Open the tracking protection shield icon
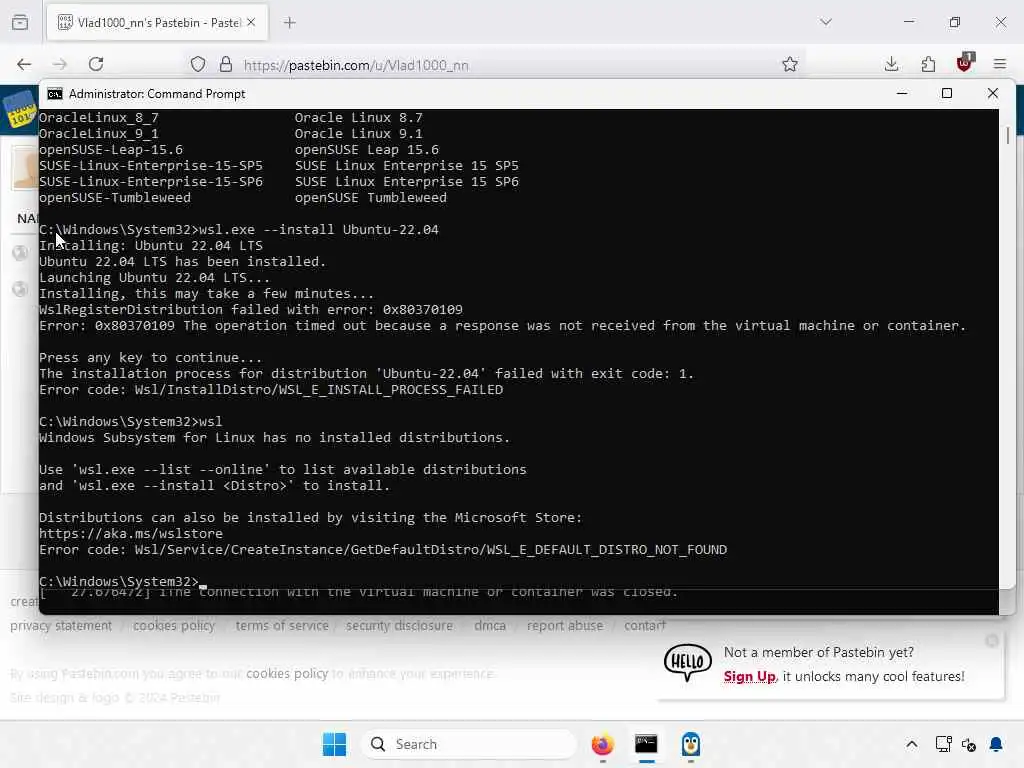The height and width of the screenshot is (768, 1024). (198, 64)
